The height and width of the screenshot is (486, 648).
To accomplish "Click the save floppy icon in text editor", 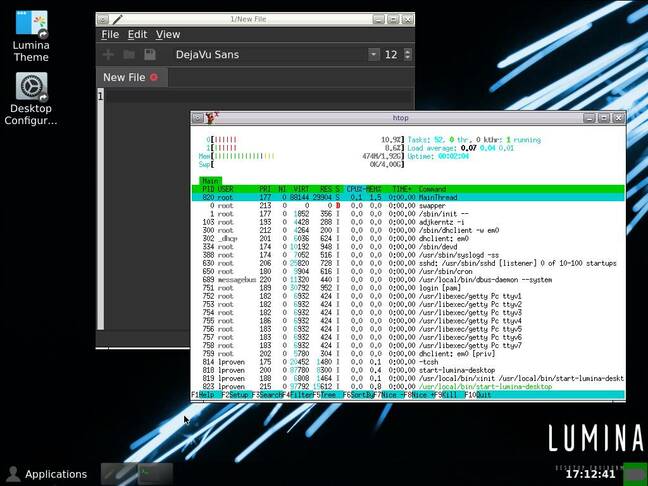I will click(150, 55).
